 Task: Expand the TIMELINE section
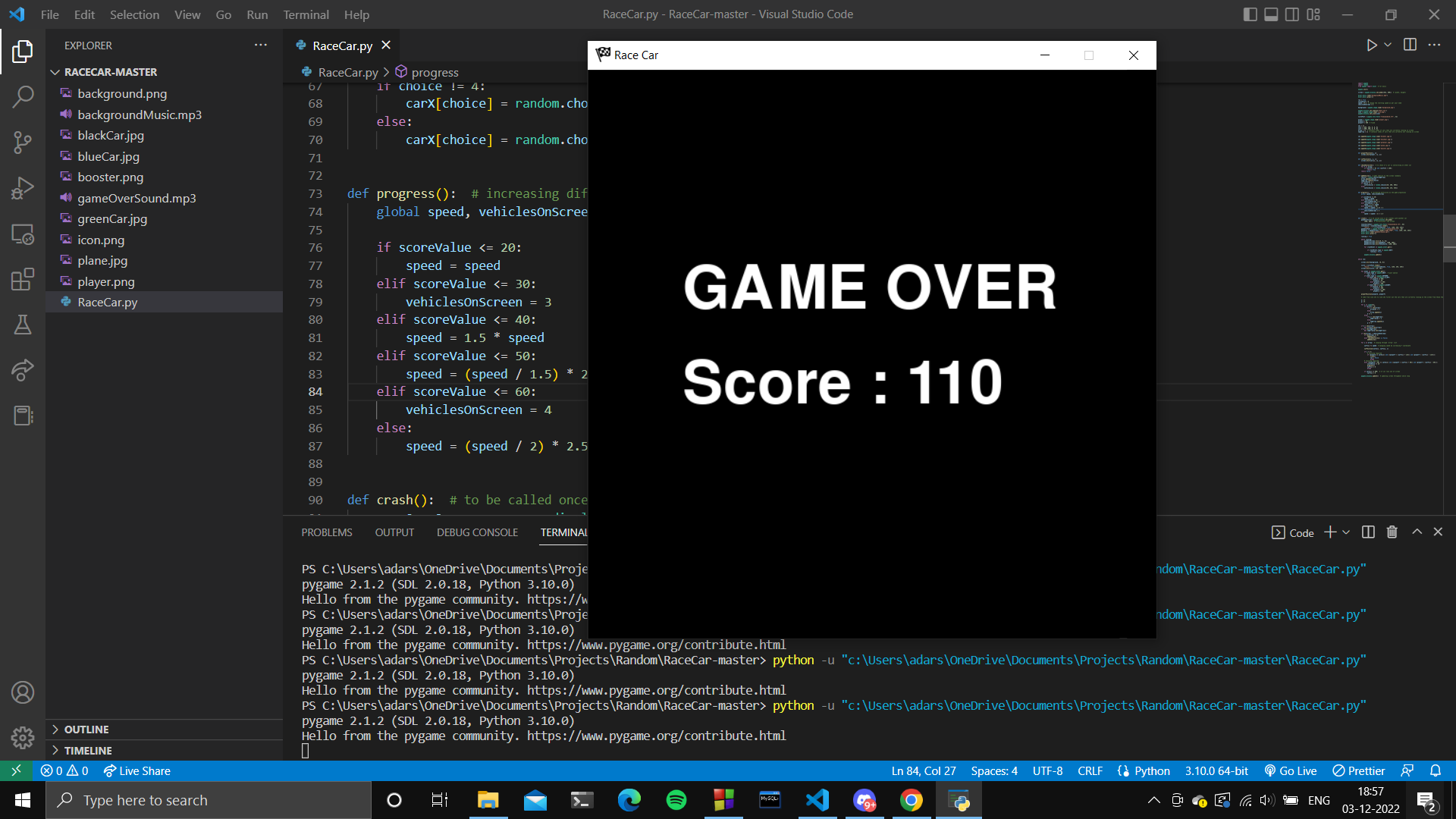click(88, 751)
